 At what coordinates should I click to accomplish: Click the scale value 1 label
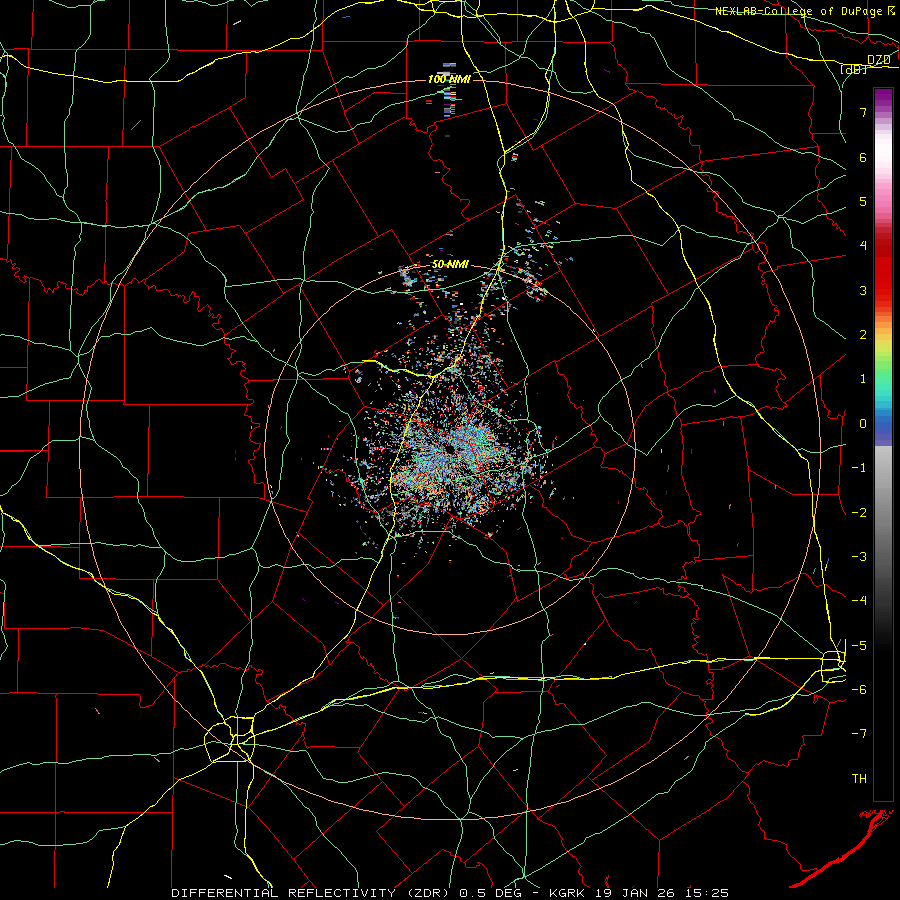tap(863, 379)
